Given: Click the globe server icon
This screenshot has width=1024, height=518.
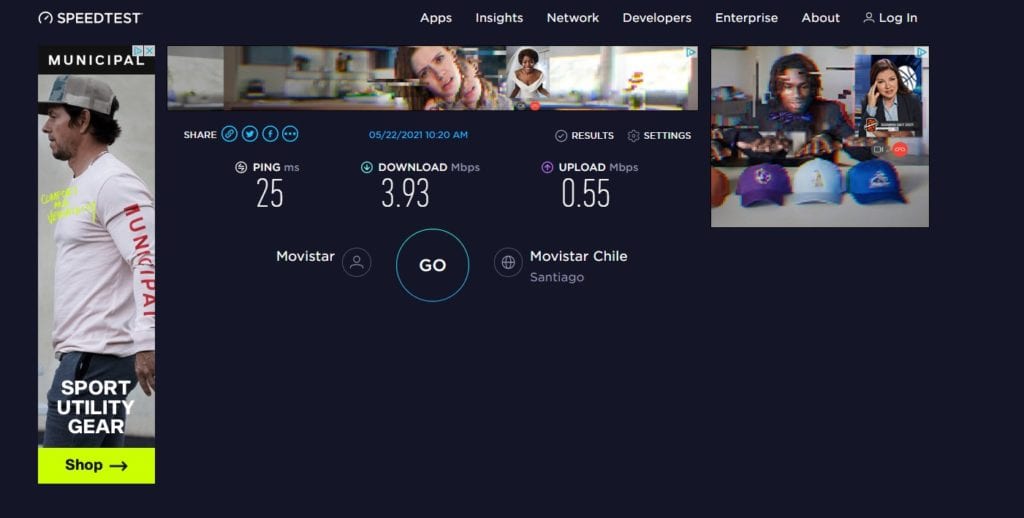Looking at the screenshot, I should tap(508, 263).
